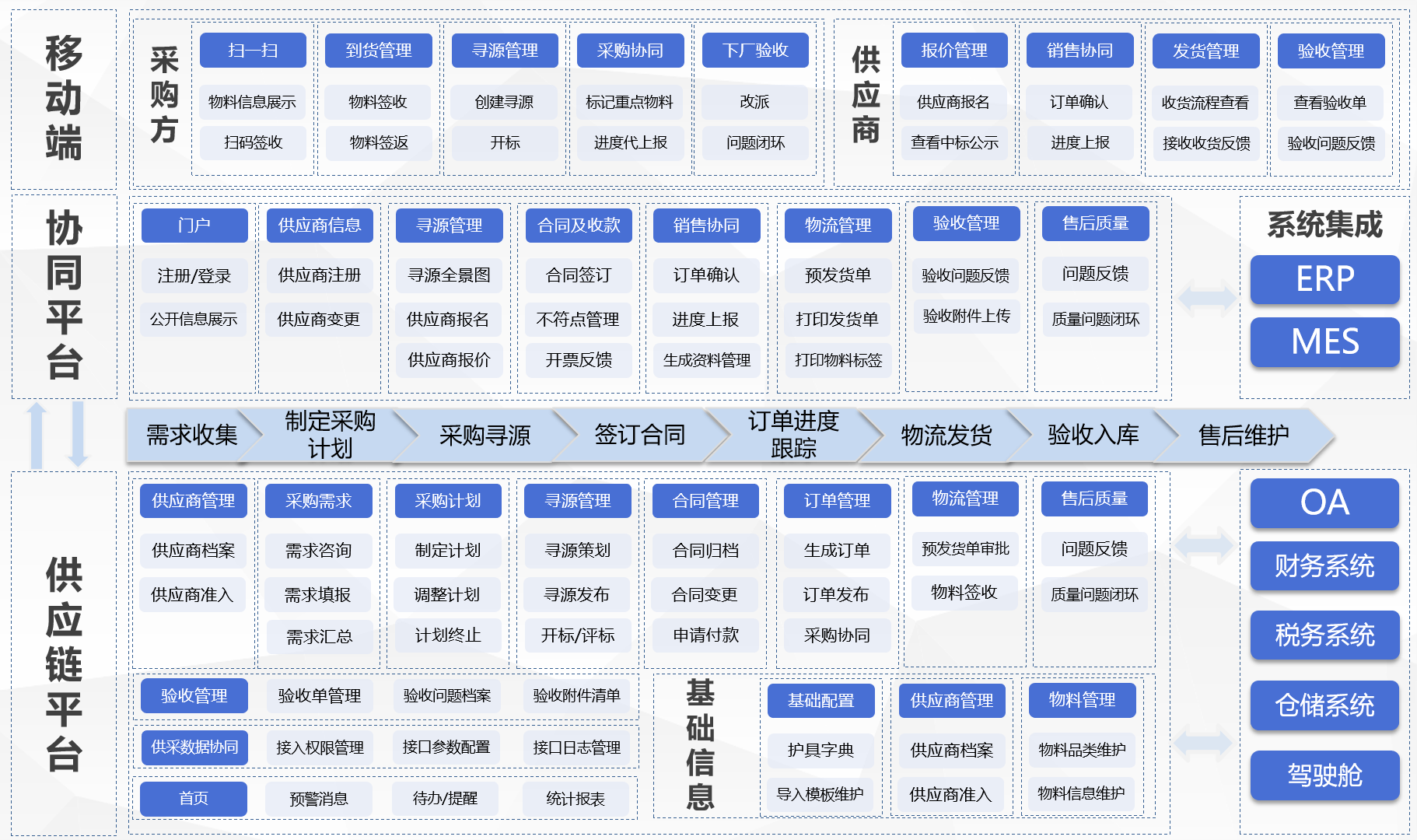Select the 签订合同 flow step
1417x840 pixels.
[639, 436]
